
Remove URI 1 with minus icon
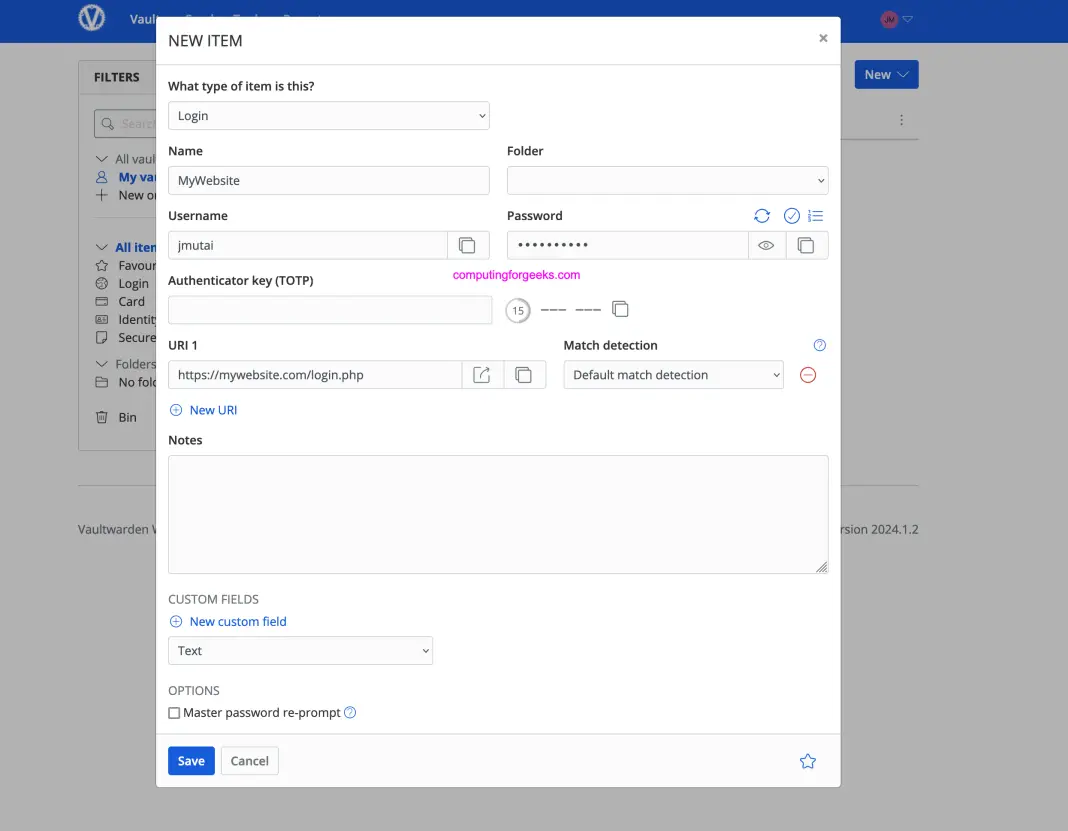808,374
